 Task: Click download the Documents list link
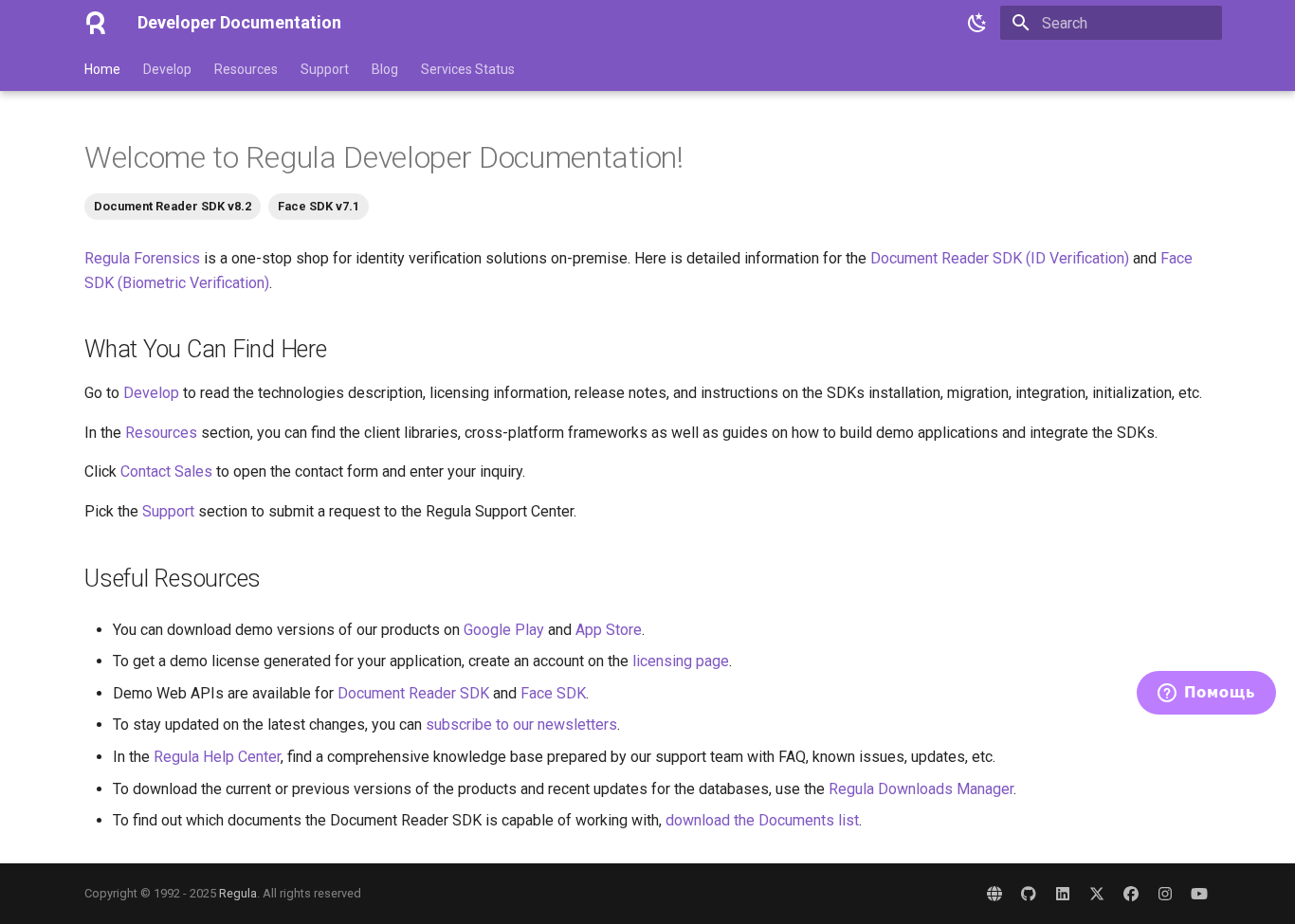[762, 820]
